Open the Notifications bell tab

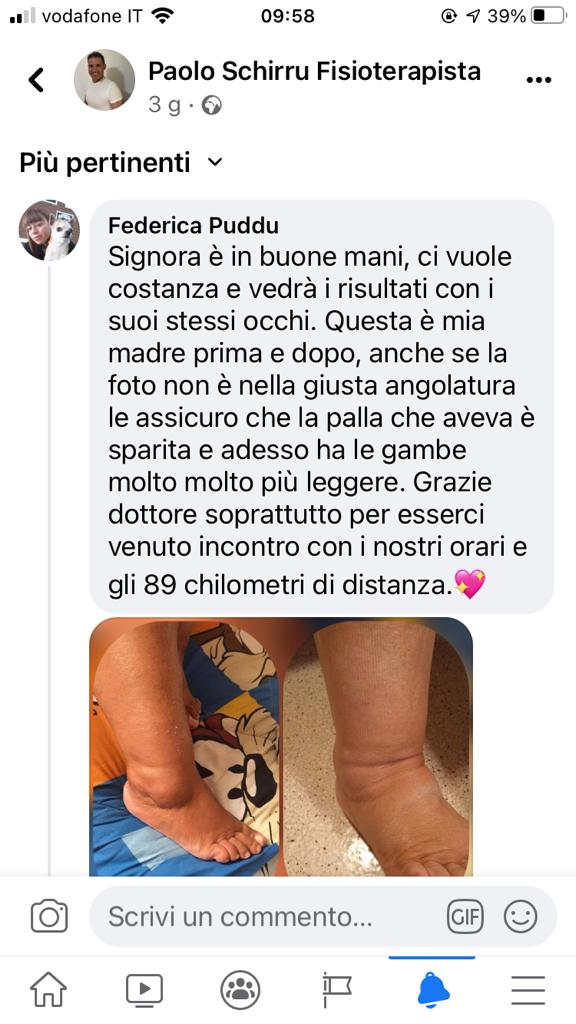pos(432,990)
